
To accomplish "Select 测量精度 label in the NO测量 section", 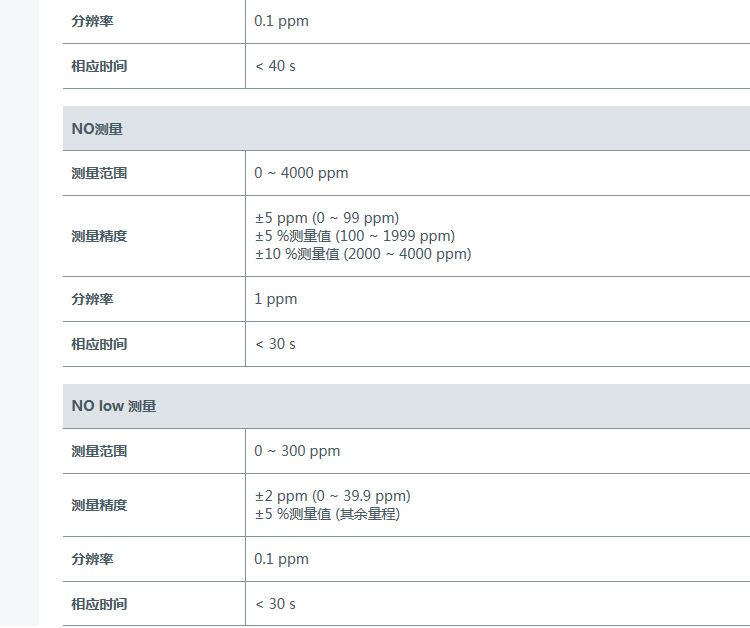I will (x=99, y=236).
